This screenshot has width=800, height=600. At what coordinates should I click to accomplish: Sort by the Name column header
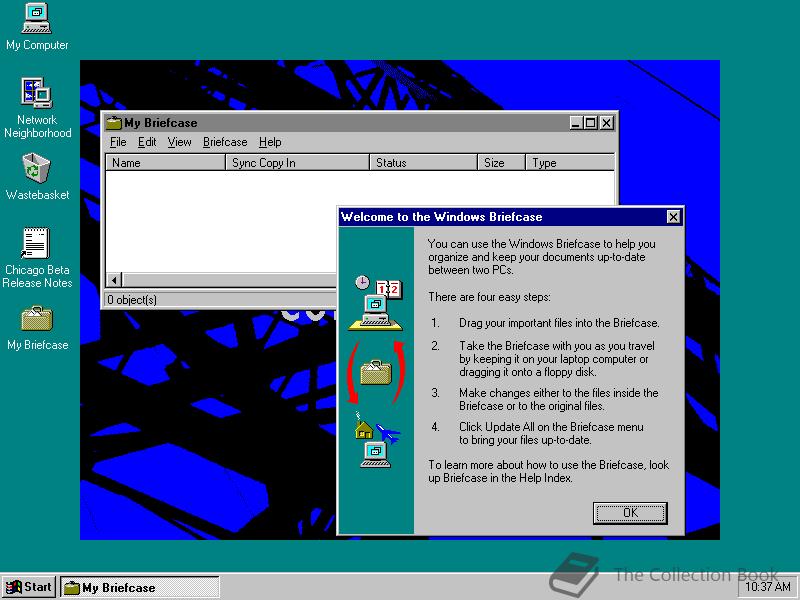point(165,163)
